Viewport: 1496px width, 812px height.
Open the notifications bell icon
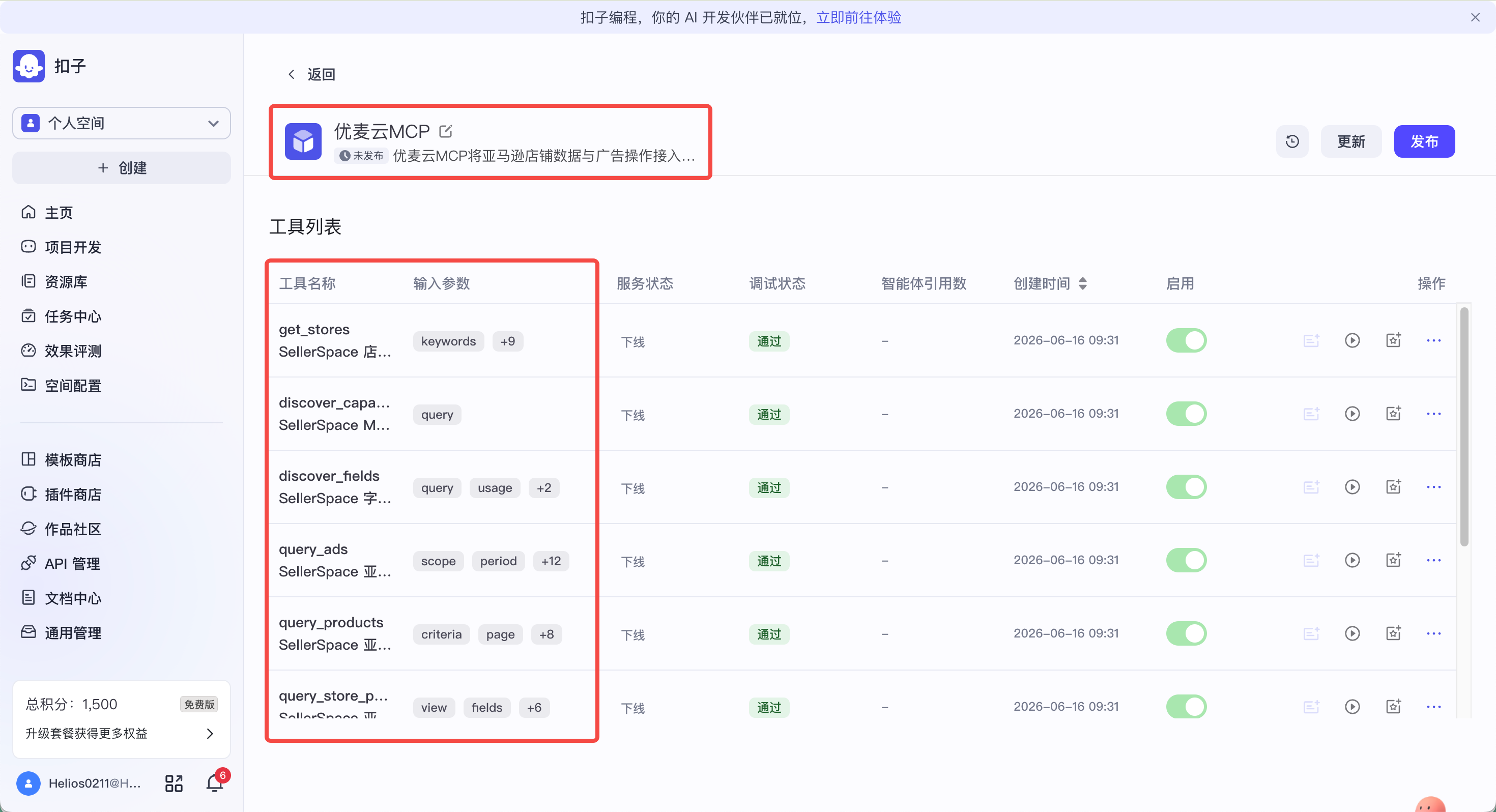click(x=215, y=783)
